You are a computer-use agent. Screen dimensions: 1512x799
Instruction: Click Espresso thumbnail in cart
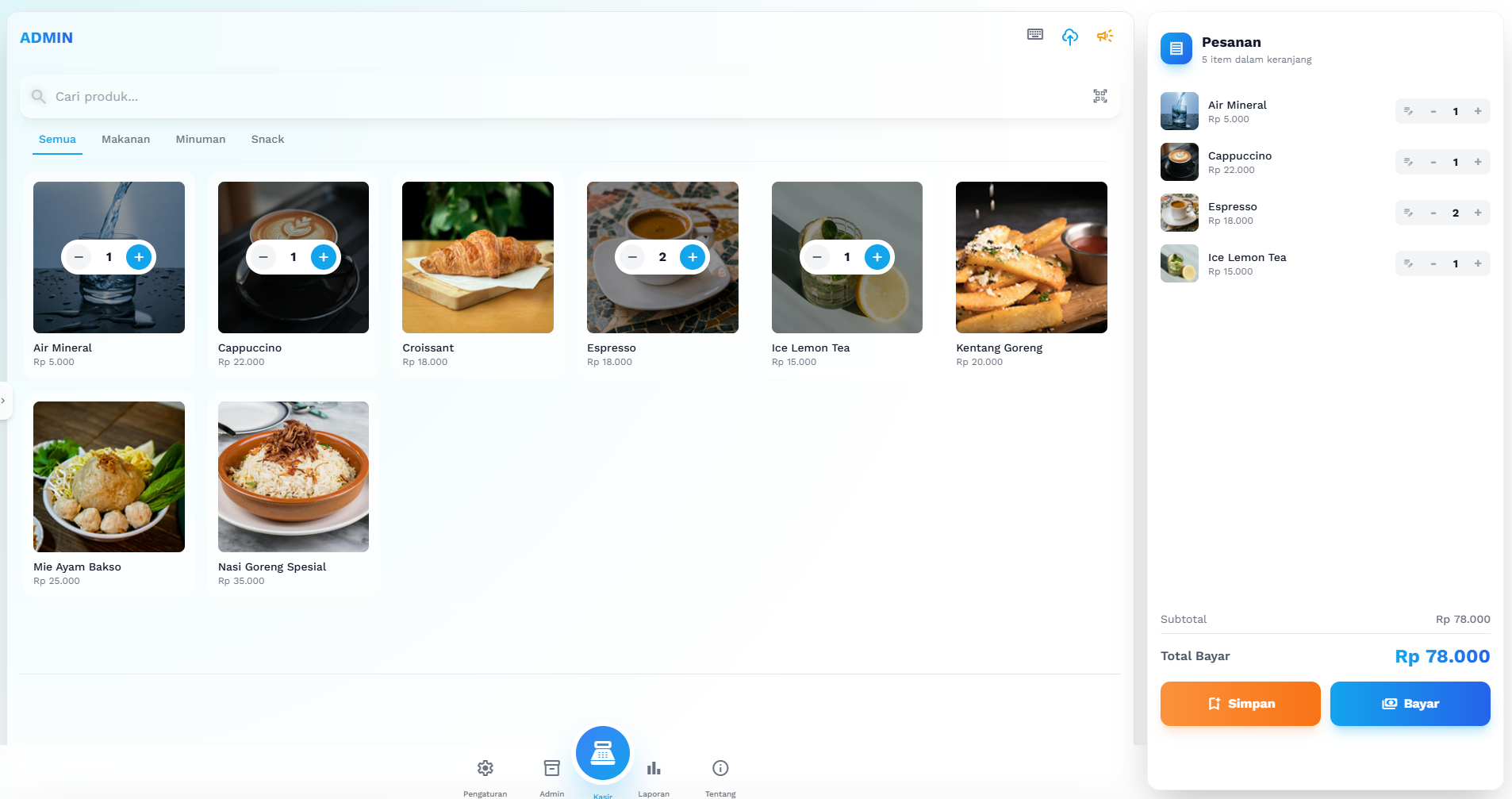pyautogui.click(x=1180, y=213)
